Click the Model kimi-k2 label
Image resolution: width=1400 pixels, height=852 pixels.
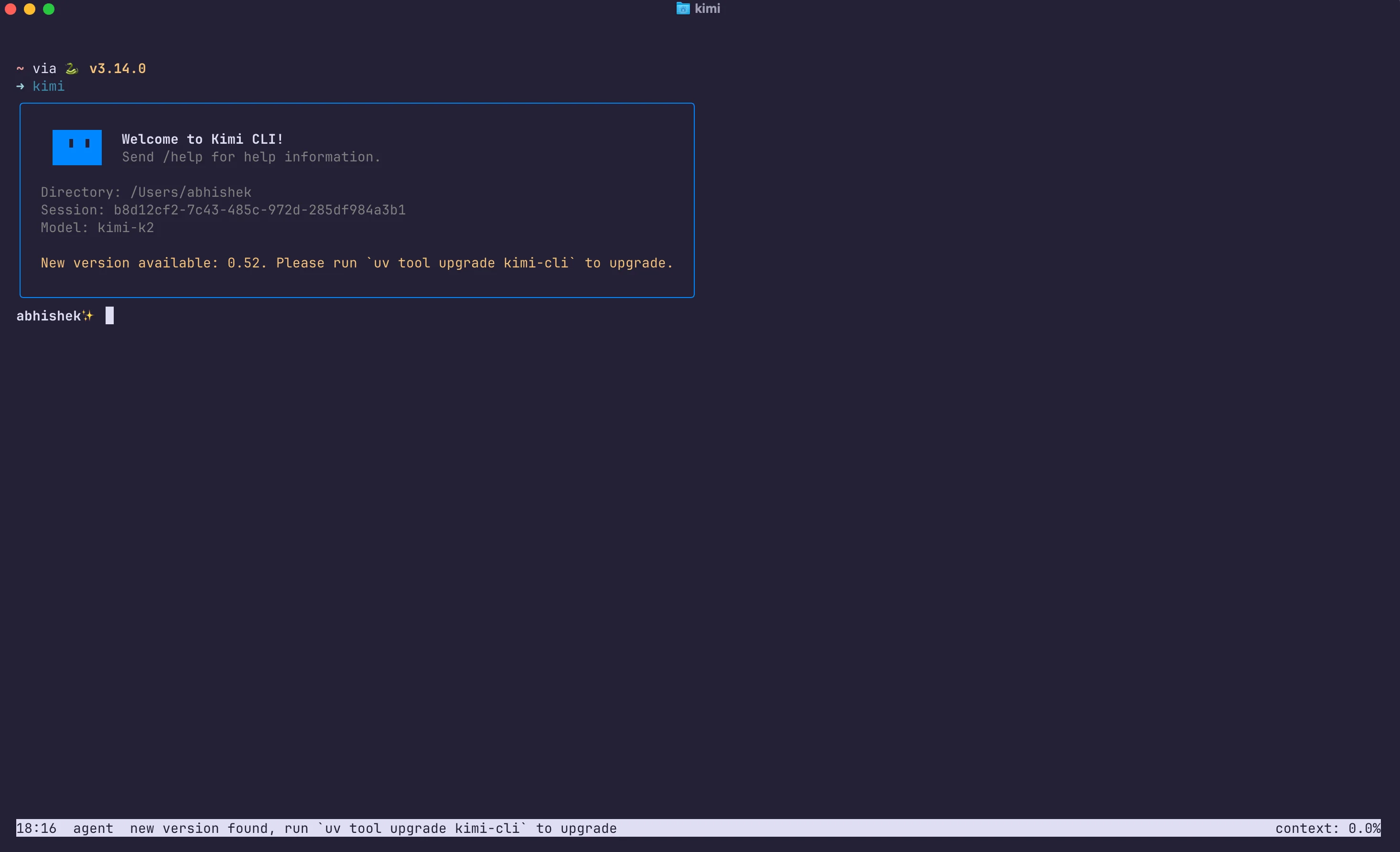point(97,228)
